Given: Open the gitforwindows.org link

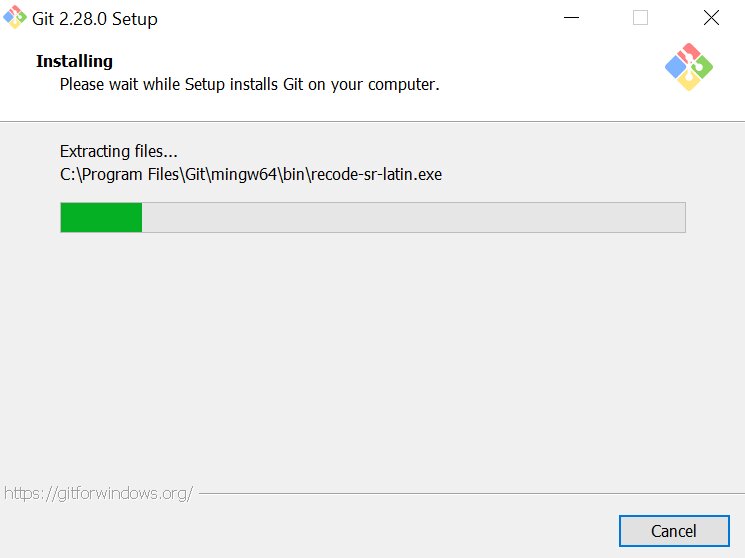Looking at the screenshot, I should click(x=98, y=493).
